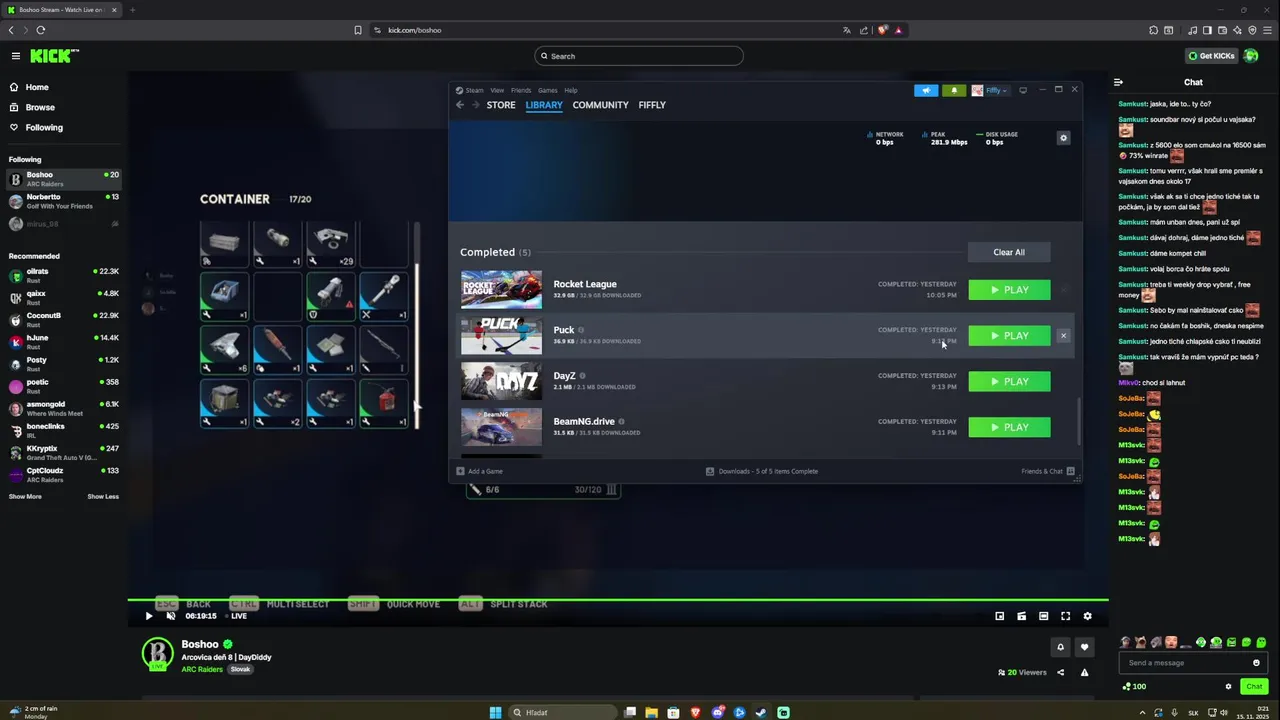The image size is (1280, 720).
Task: Open profile avatar menu on Kick
Action: click(1251, 56)
